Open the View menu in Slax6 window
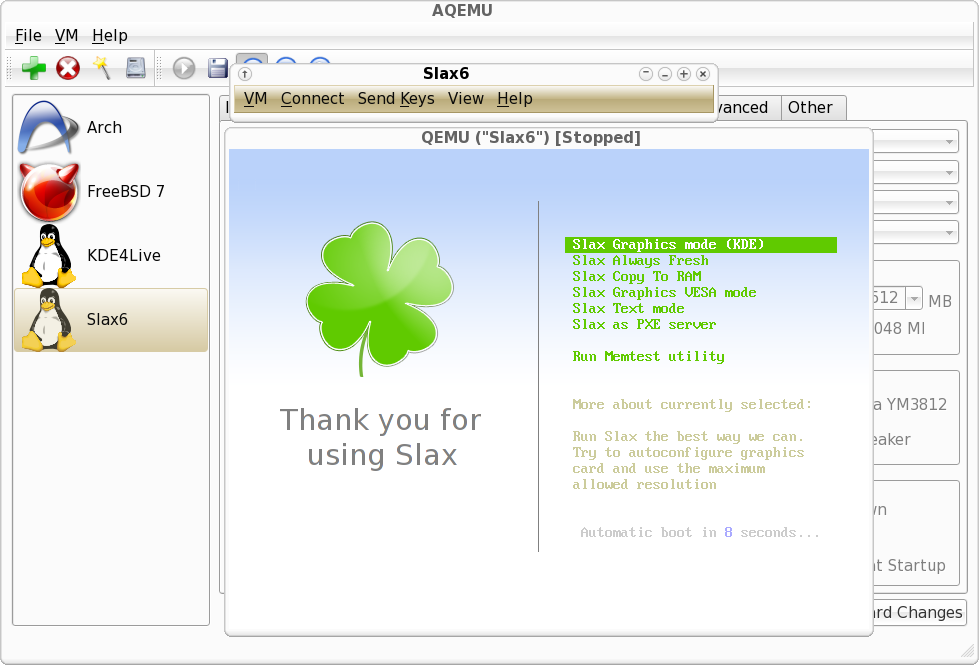979x665 pixels. tap(466, 99)
